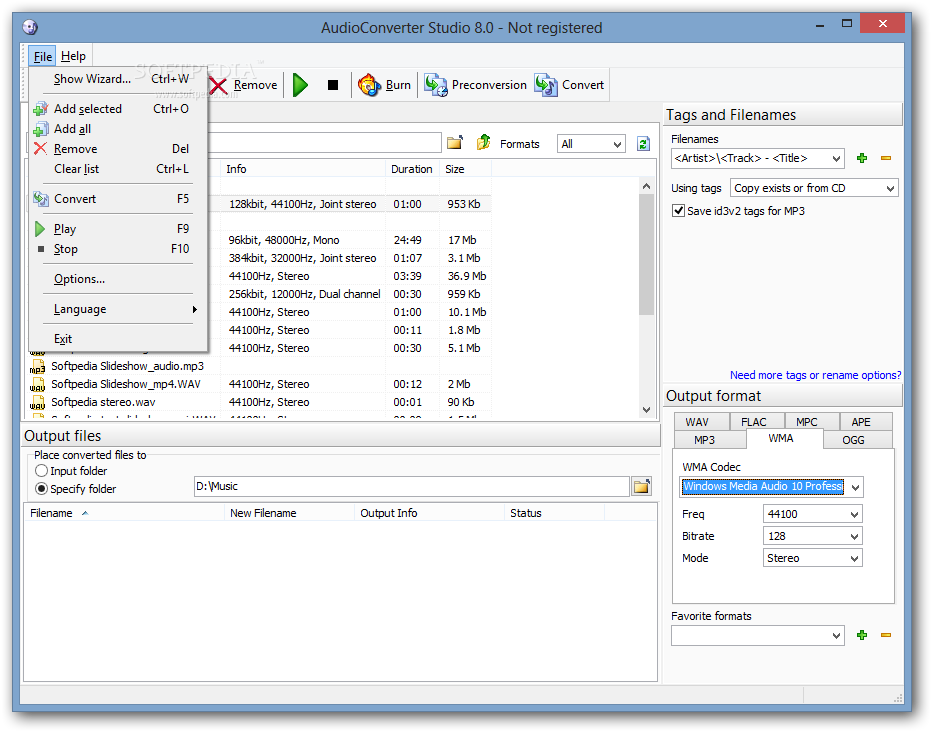The image size is (932, 732).
Task: Select Show Wizard... menu entry
Action: pos(118,79)
